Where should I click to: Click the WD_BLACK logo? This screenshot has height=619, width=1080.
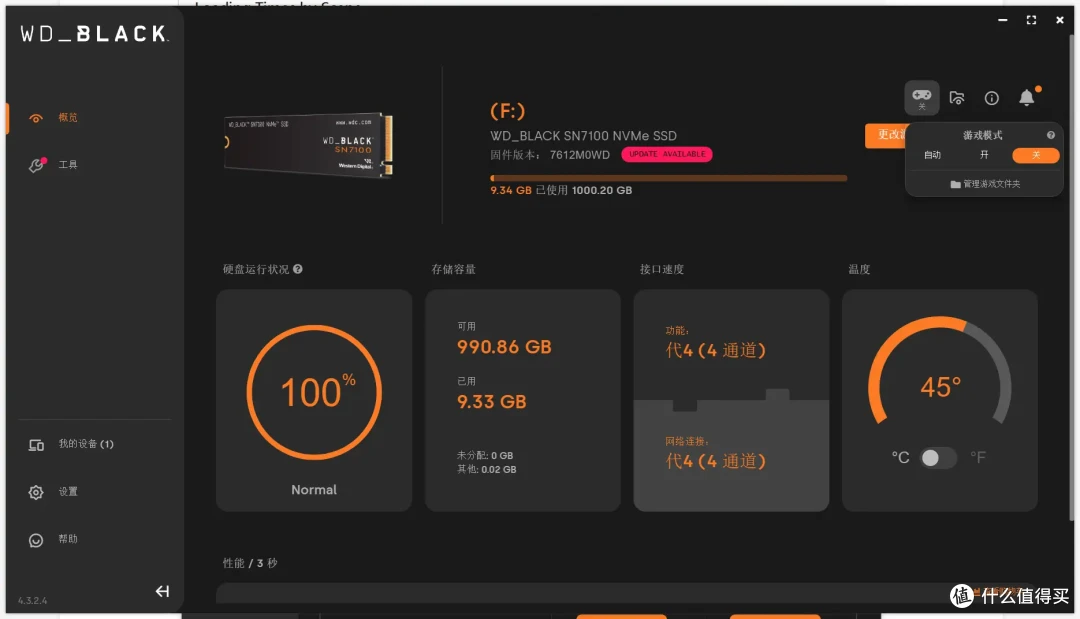pos(94,34)
